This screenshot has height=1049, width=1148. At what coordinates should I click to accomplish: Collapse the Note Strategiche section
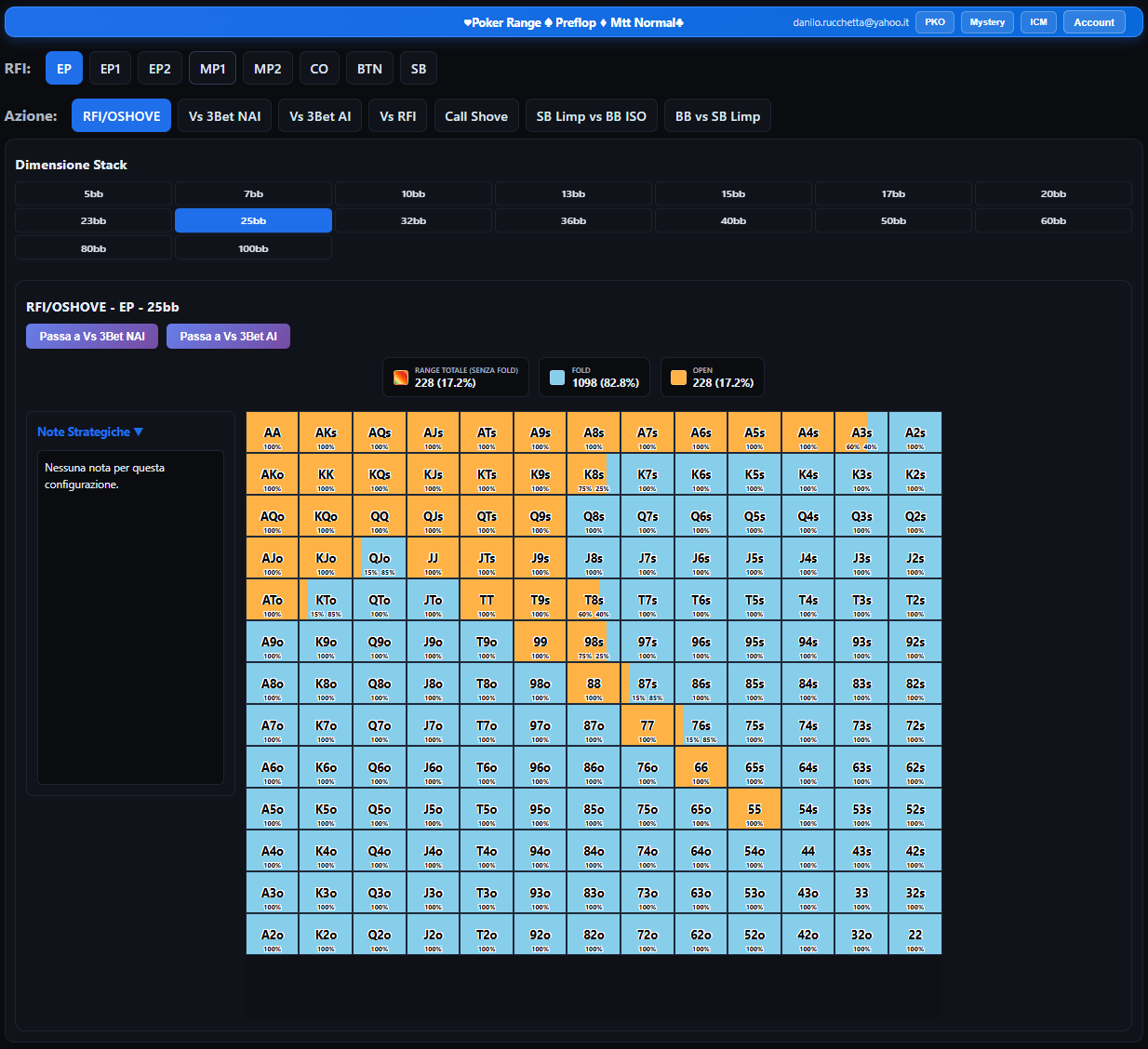tap(90, 432)
